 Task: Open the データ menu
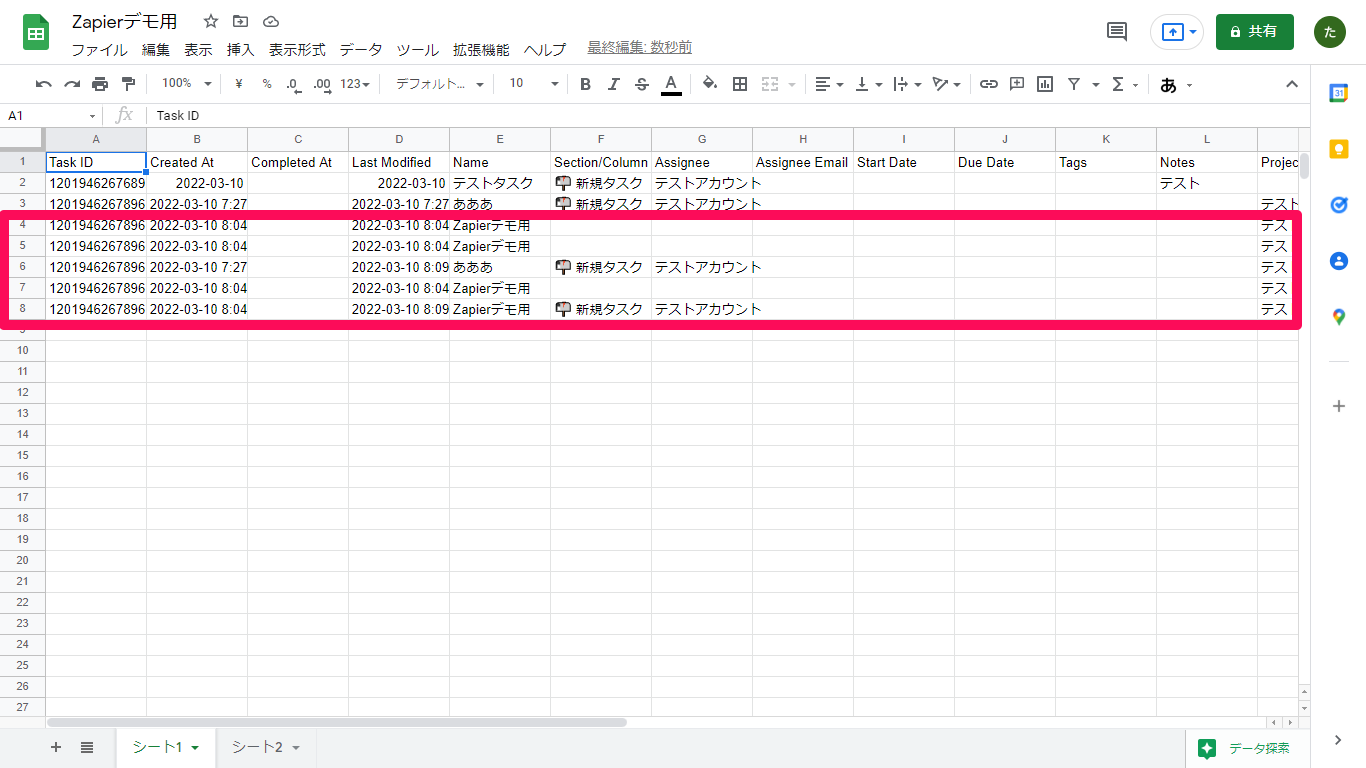(x=361, y=49)
